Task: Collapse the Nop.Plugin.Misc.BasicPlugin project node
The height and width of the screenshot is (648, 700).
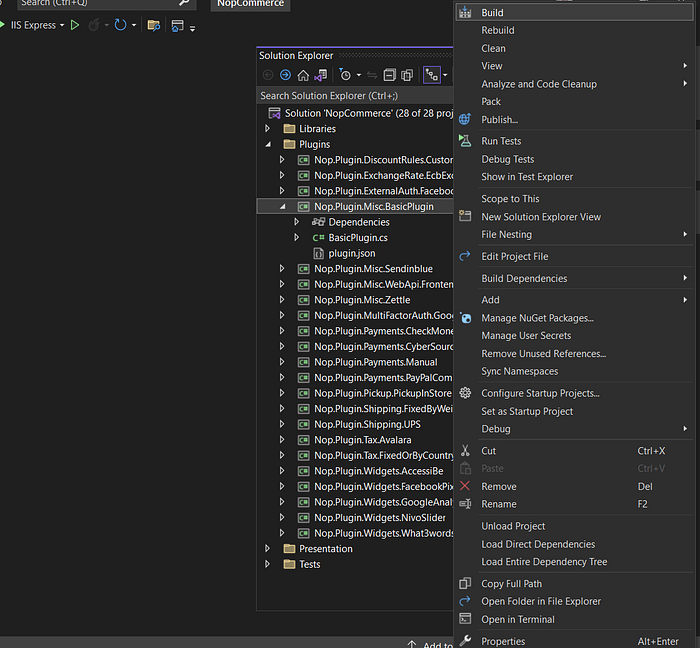Action: point(282,207)
